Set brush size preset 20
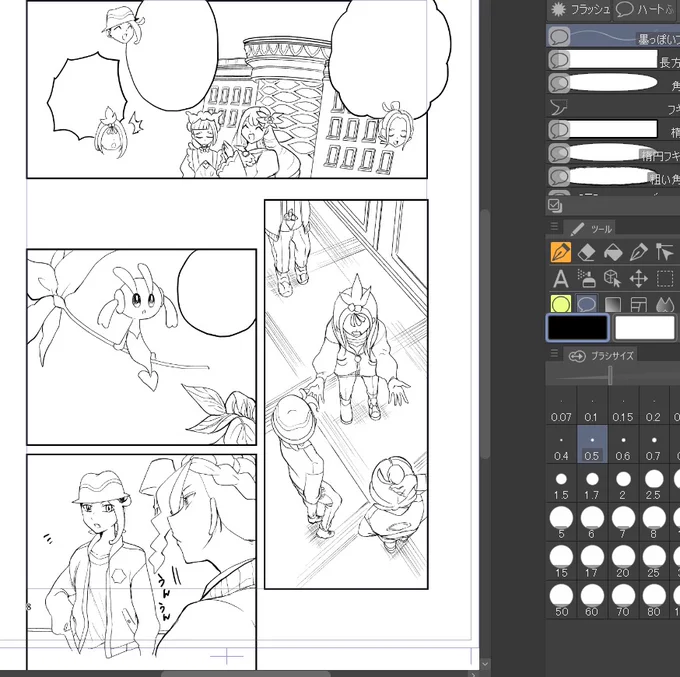680x677 pixels. (x=623, y=562)
